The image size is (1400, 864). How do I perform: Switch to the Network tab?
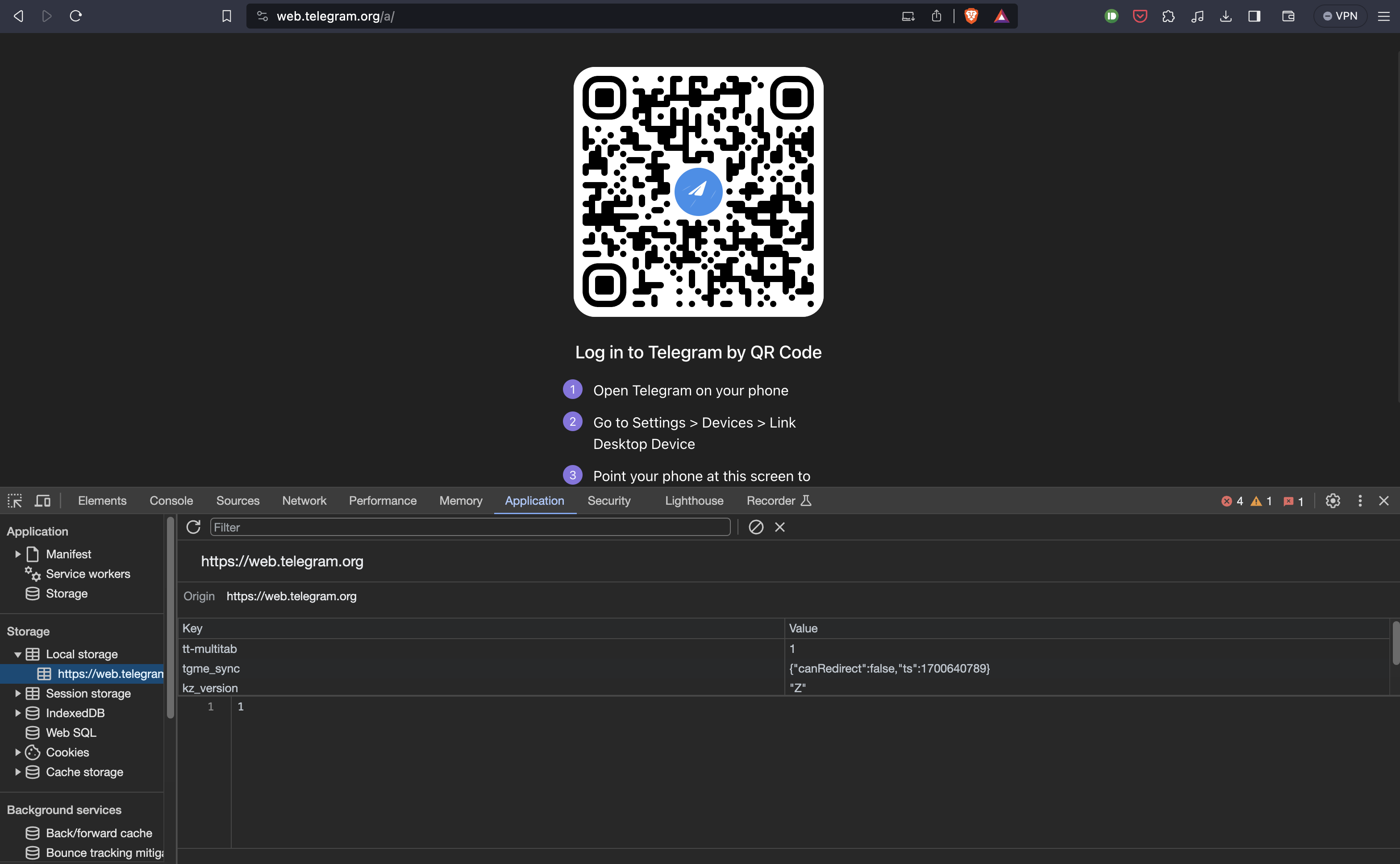304,501
